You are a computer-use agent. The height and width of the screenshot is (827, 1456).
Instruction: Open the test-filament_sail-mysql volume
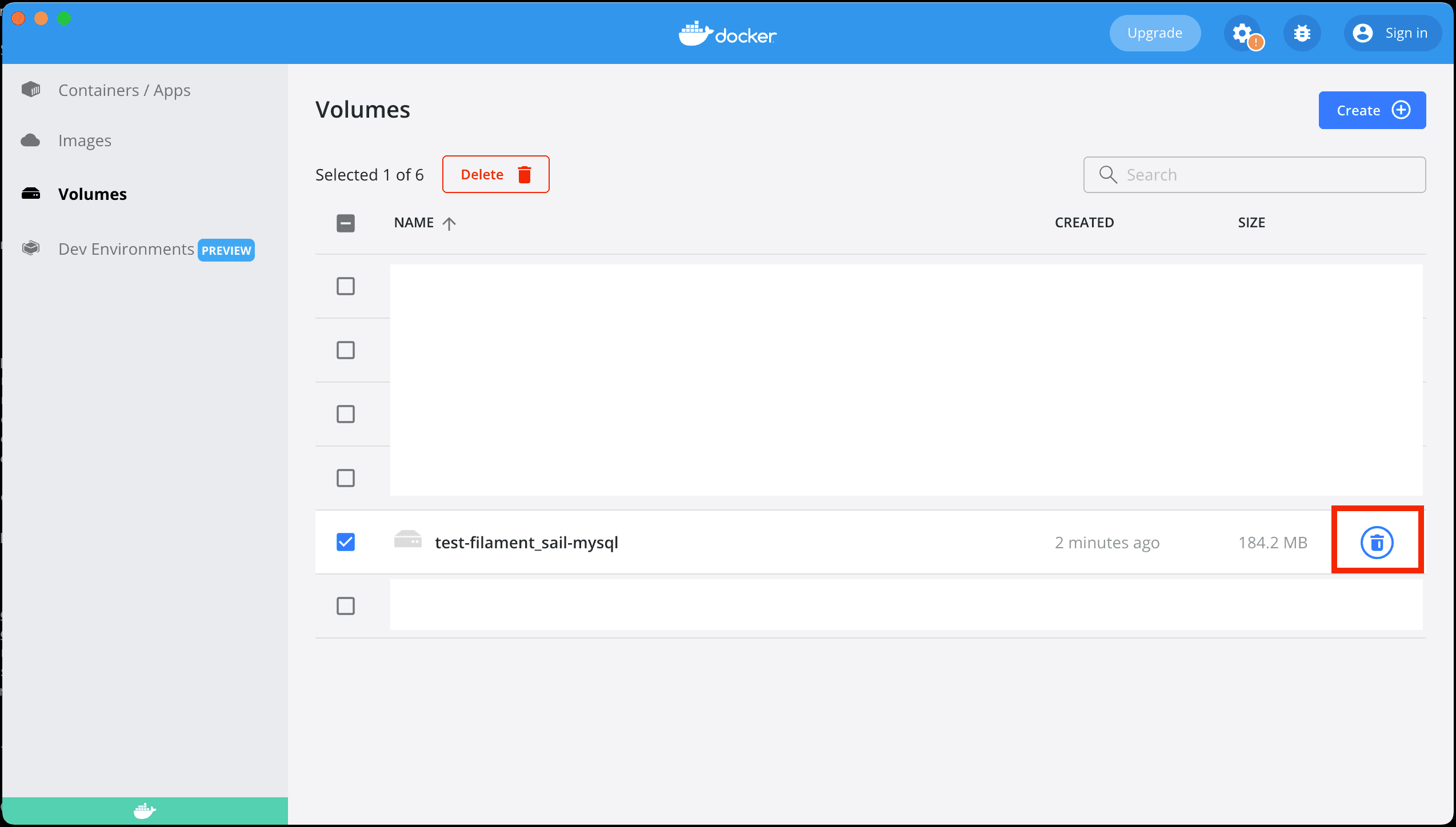click(526, 543)
